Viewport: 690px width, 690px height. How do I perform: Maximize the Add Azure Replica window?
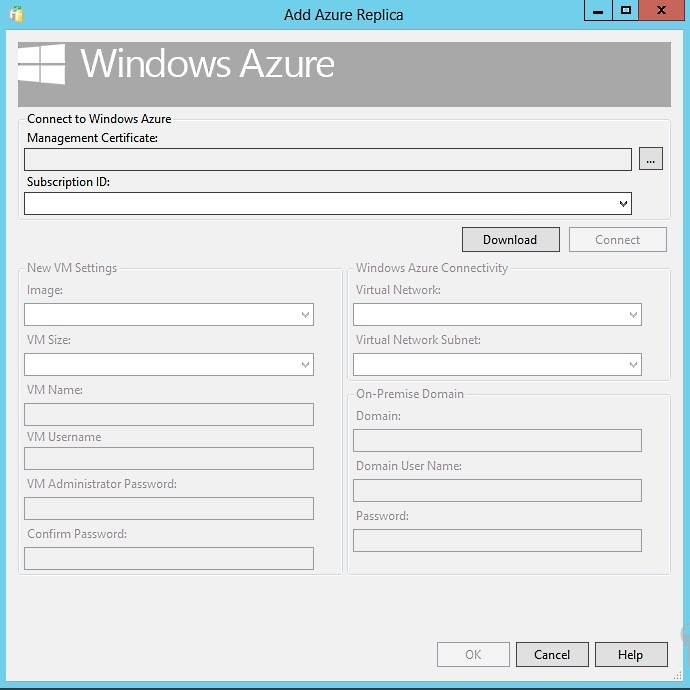625,10
